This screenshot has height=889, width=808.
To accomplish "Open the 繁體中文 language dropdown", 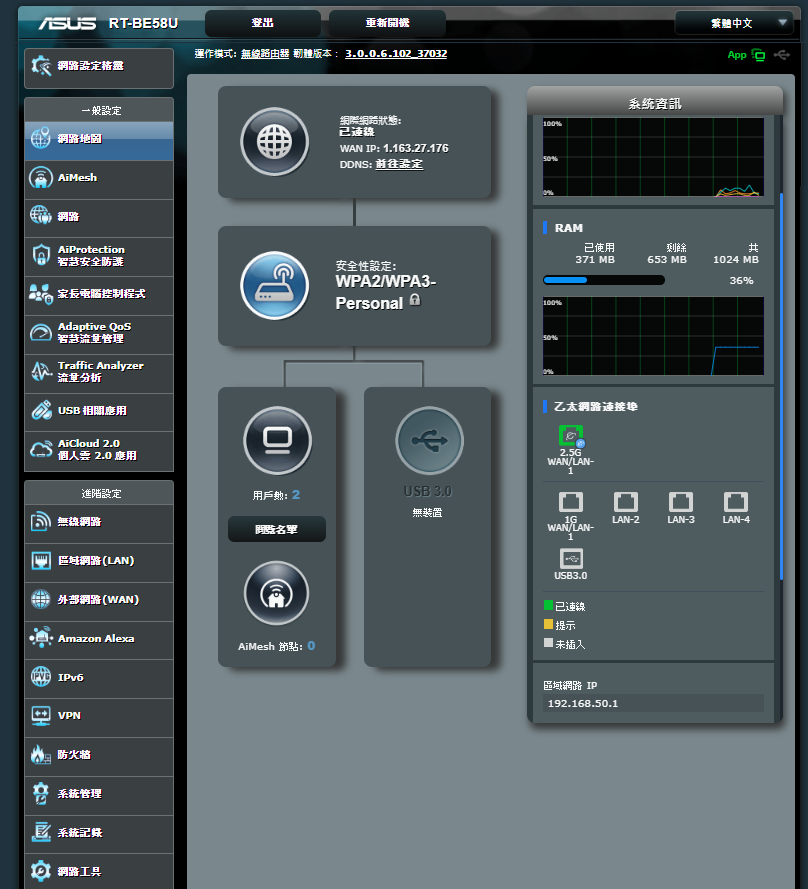I will pyautogui.click(x=734, y=23).
